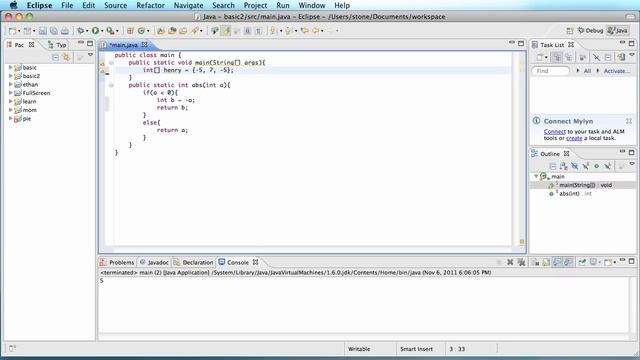This screenshot has height=360, width=640.
Task: Collapse All in Package Explorer
Action: coord(56,58)
